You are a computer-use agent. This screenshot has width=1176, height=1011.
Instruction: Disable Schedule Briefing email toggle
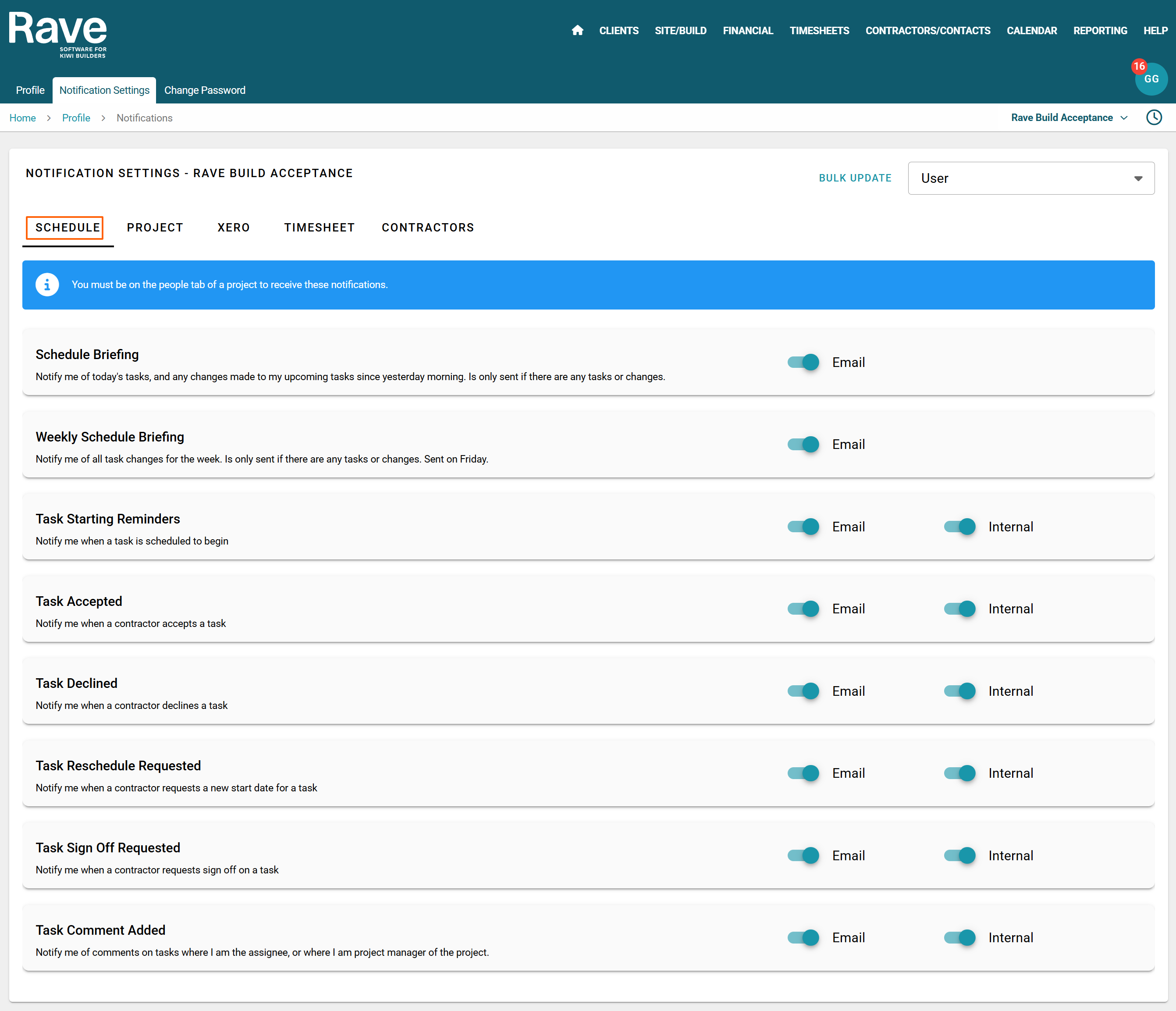point(803,362)
